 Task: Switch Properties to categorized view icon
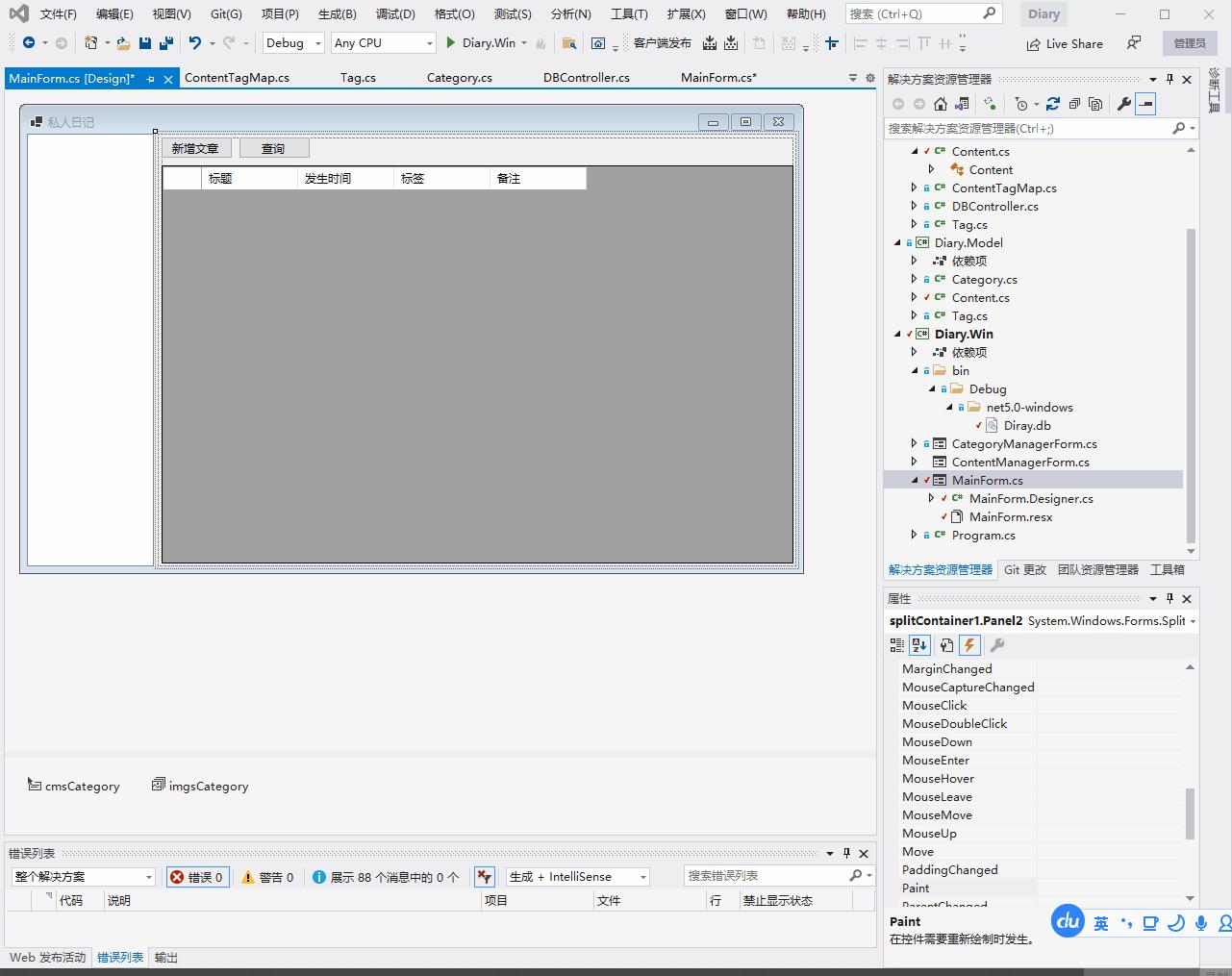point(897,645)
